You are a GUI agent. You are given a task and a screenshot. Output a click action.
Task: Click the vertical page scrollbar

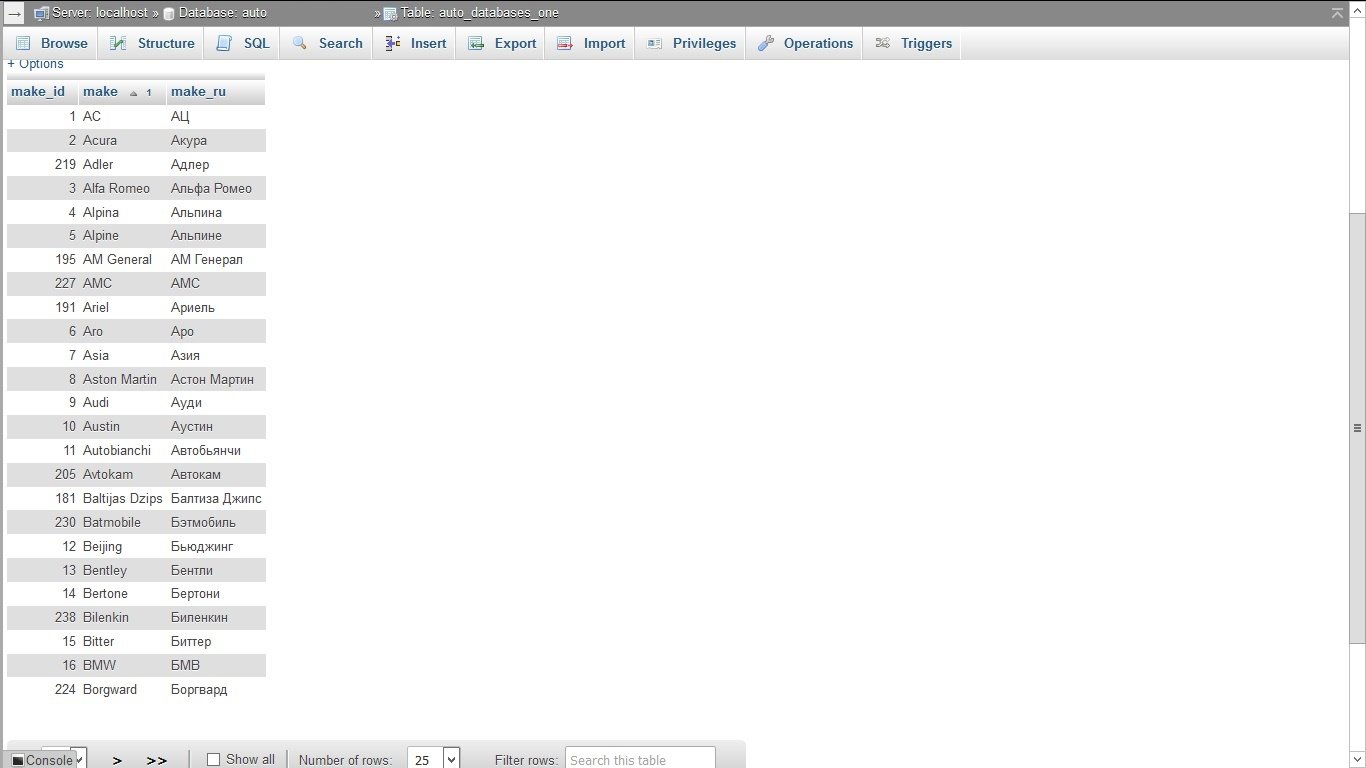(1357, 428)
